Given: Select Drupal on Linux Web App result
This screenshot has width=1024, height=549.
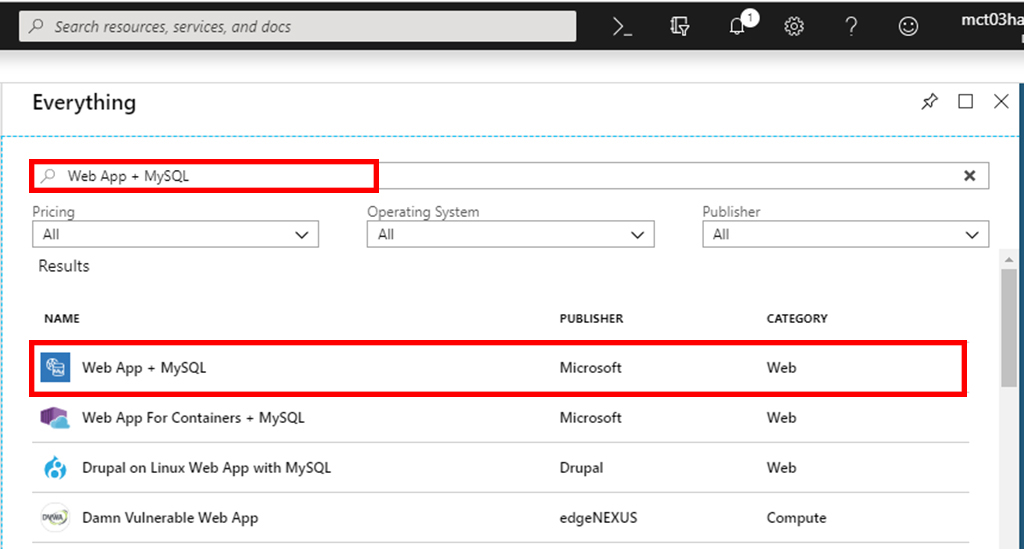Looking at the screenshot, I should [500, 467].
